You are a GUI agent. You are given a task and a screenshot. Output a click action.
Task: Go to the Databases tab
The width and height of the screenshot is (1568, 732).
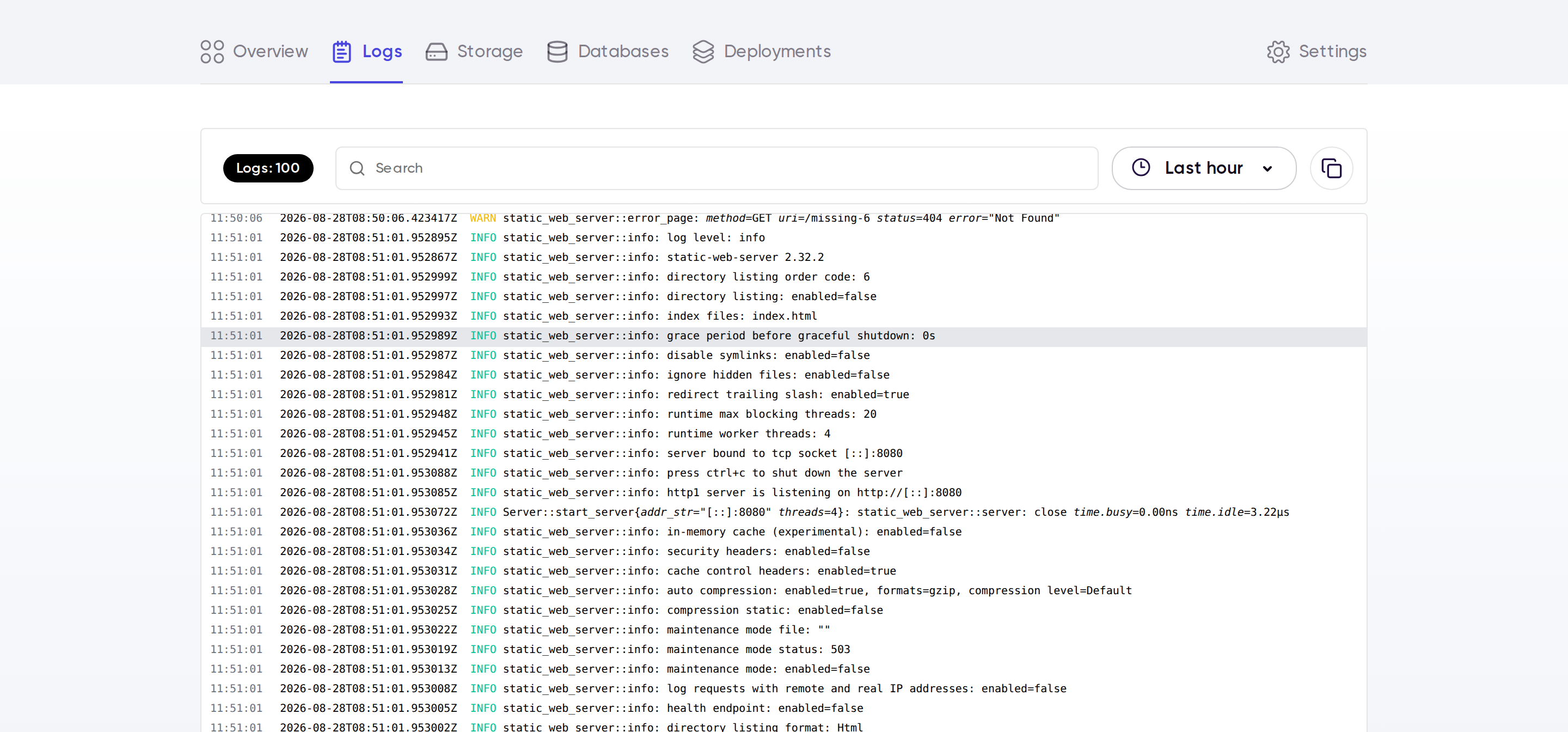608,52
